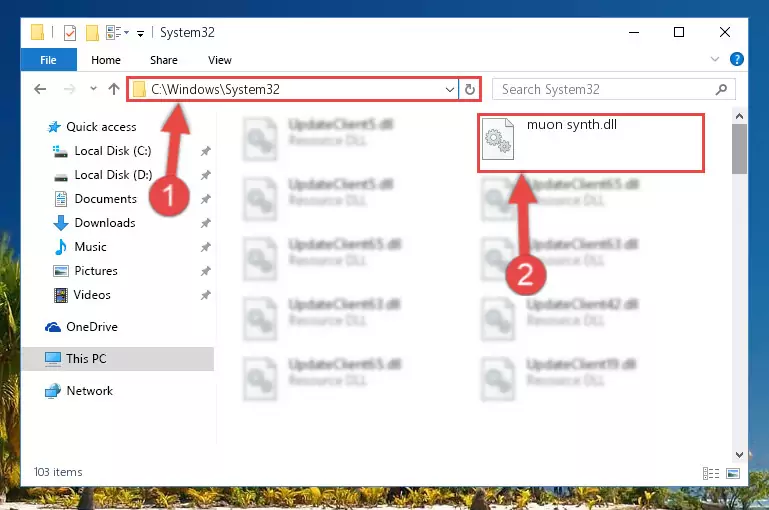Open the Customize Quick Access Toolbar arrow

(140, 34)
